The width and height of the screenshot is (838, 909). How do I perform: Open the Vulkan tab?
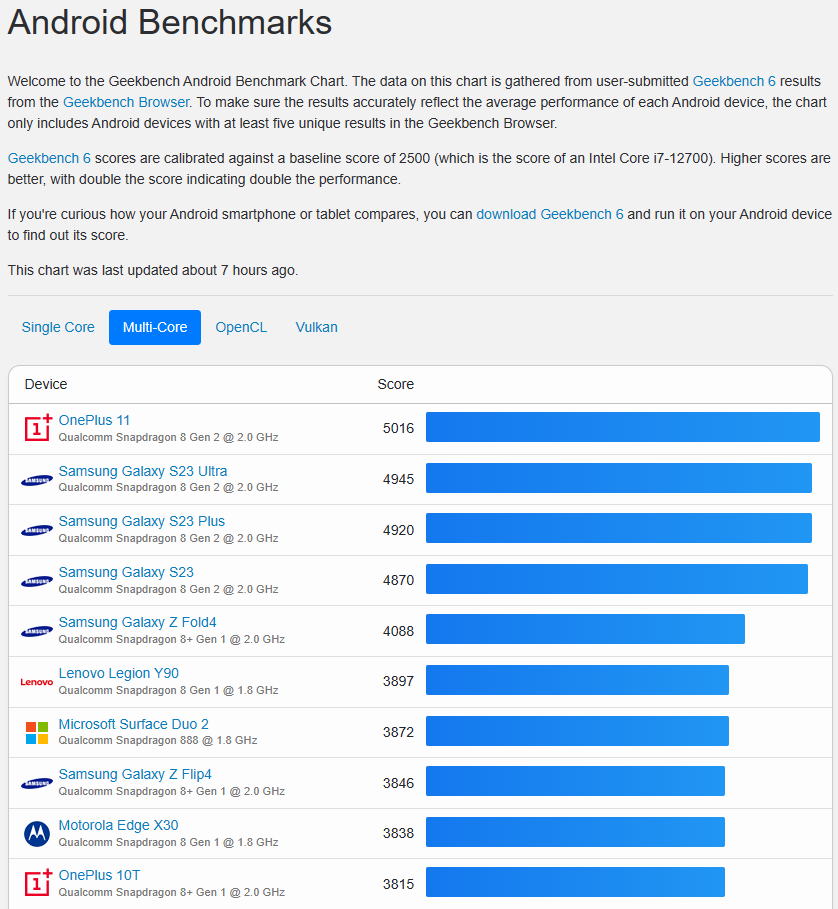(316, 327)
